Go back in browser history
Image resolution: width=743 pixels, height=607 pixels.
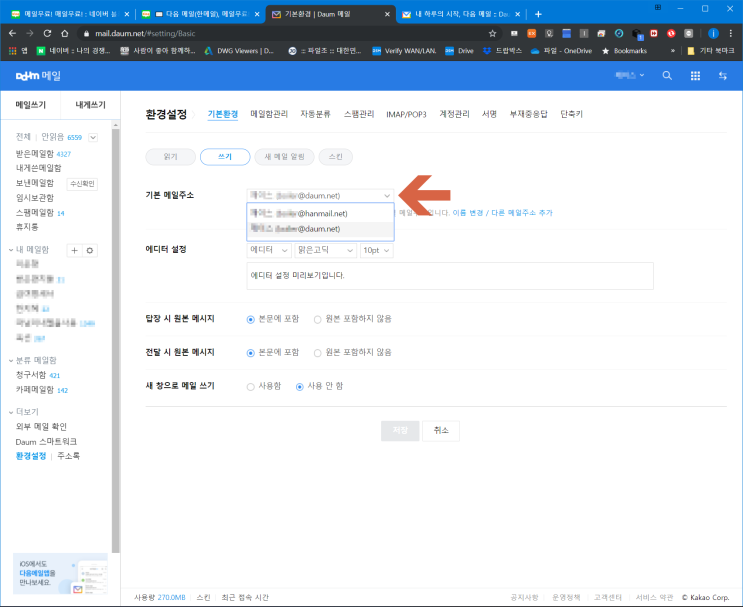coord(12,34)
